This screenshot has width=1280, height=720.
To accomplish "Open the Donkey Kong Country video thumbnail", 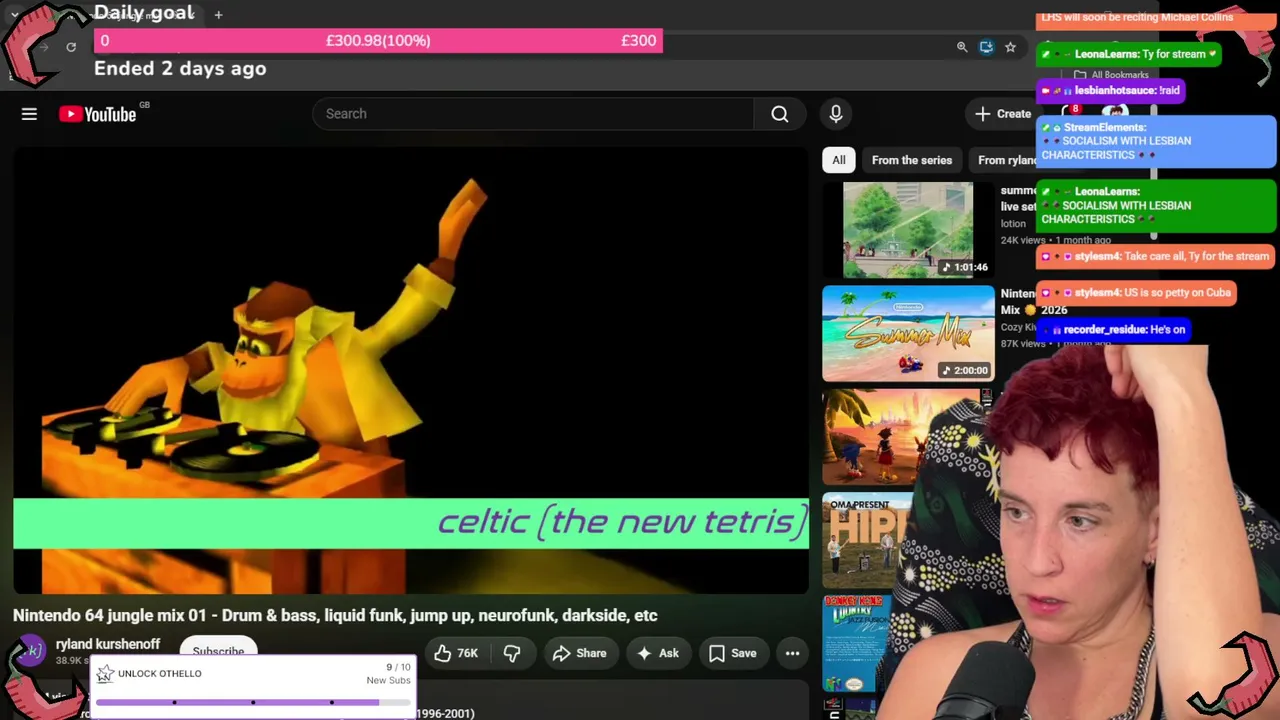I will pos(856,643).
